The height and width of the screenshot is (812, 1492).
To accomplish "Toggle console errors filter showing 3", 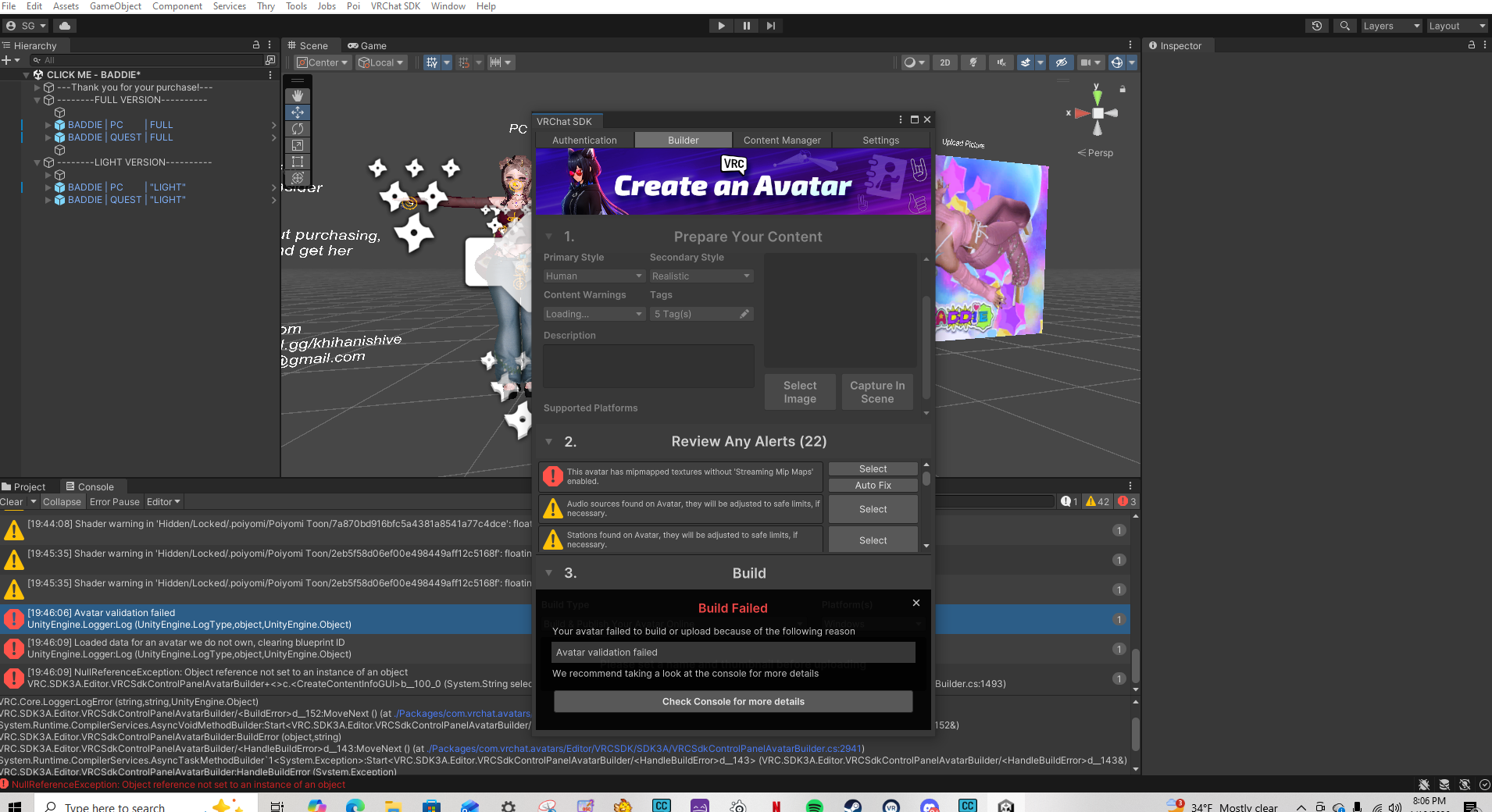I will point(1127,501).
